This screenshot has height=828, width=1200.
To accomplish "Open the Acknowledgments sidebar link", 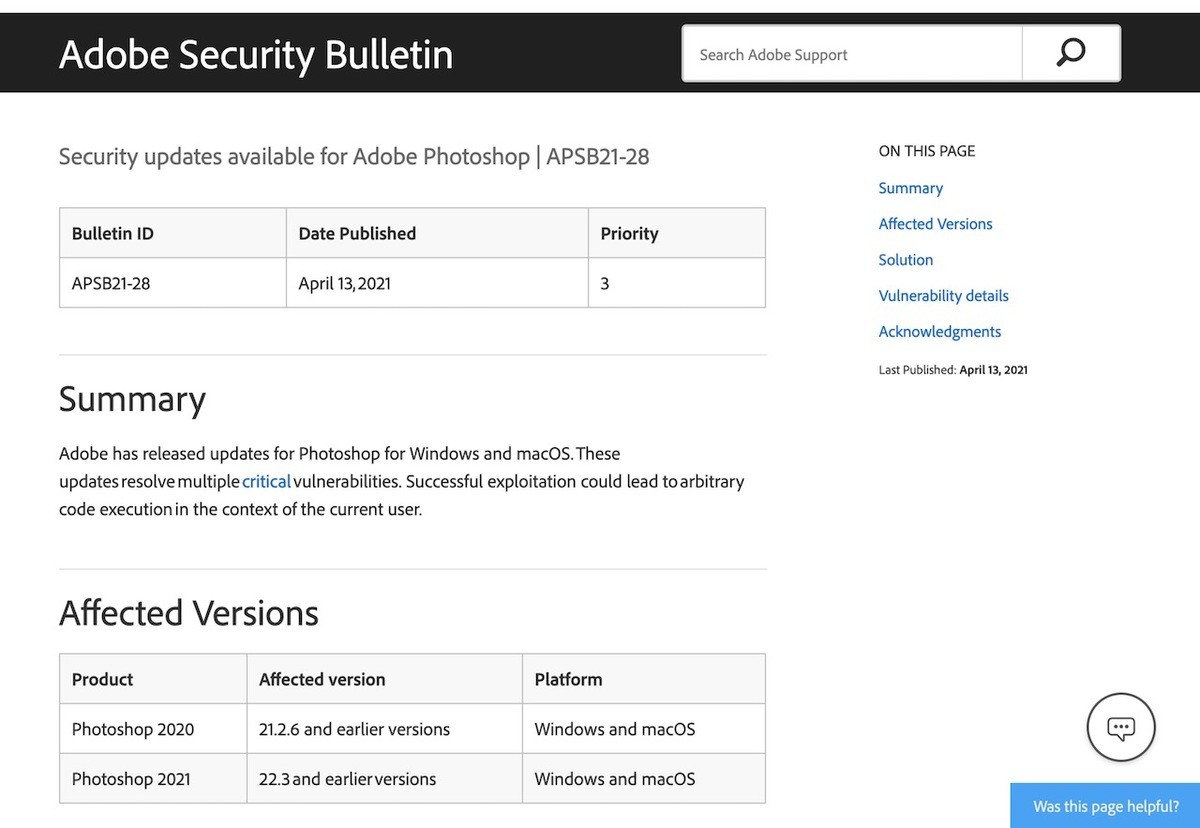I will point(939,332).
